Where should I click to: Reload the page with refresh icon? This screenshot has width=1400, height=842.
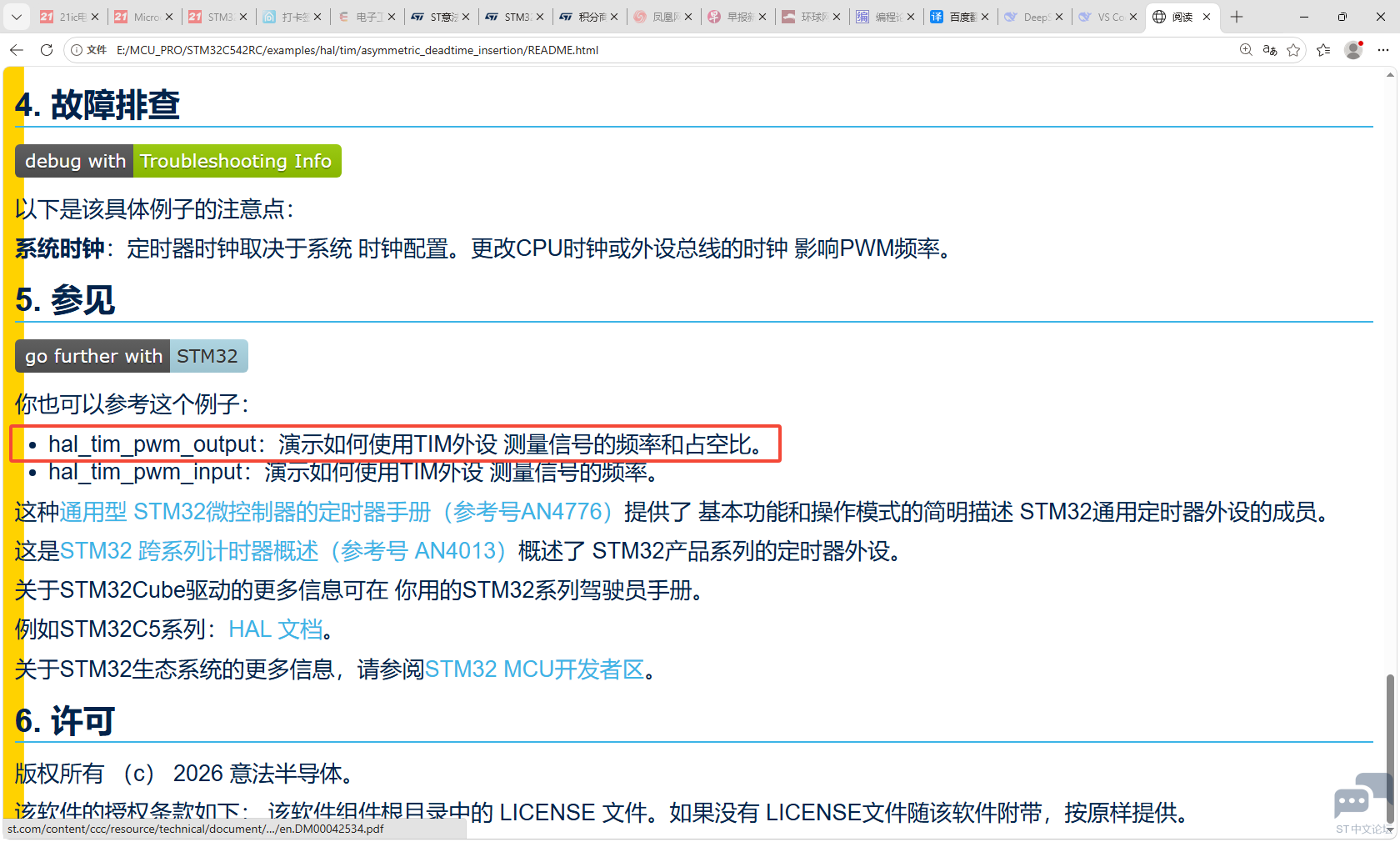tap(47, 50)
